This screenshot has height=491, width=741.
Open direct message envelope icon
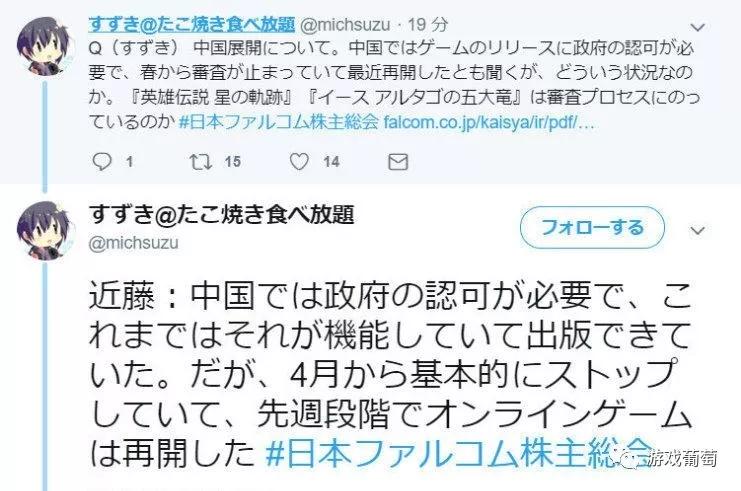point(398,162)
